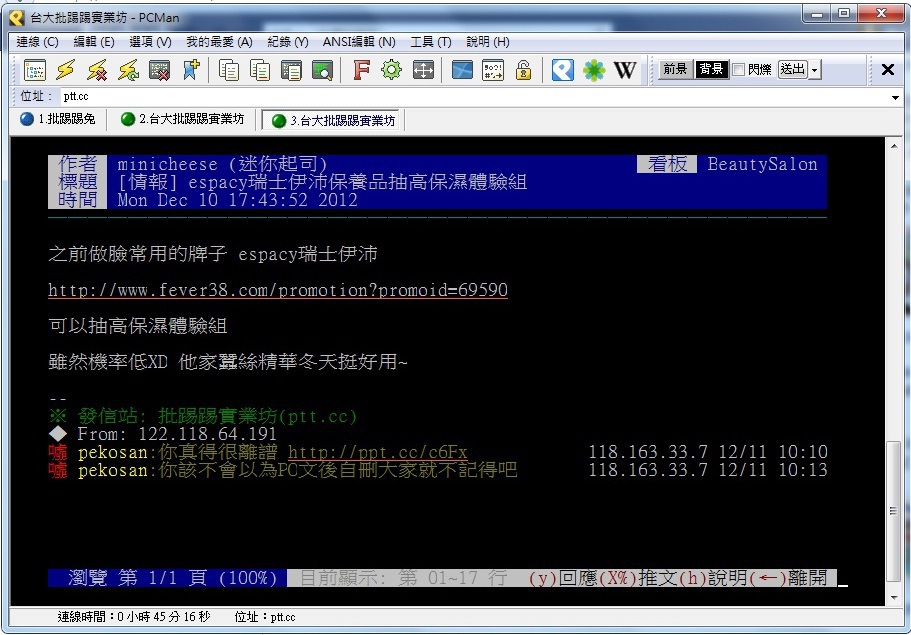The height and width of the screenshot is (635, 911).
Task: Open the ANSI編輯 (N) menu
Action: (x=359, y=42)
